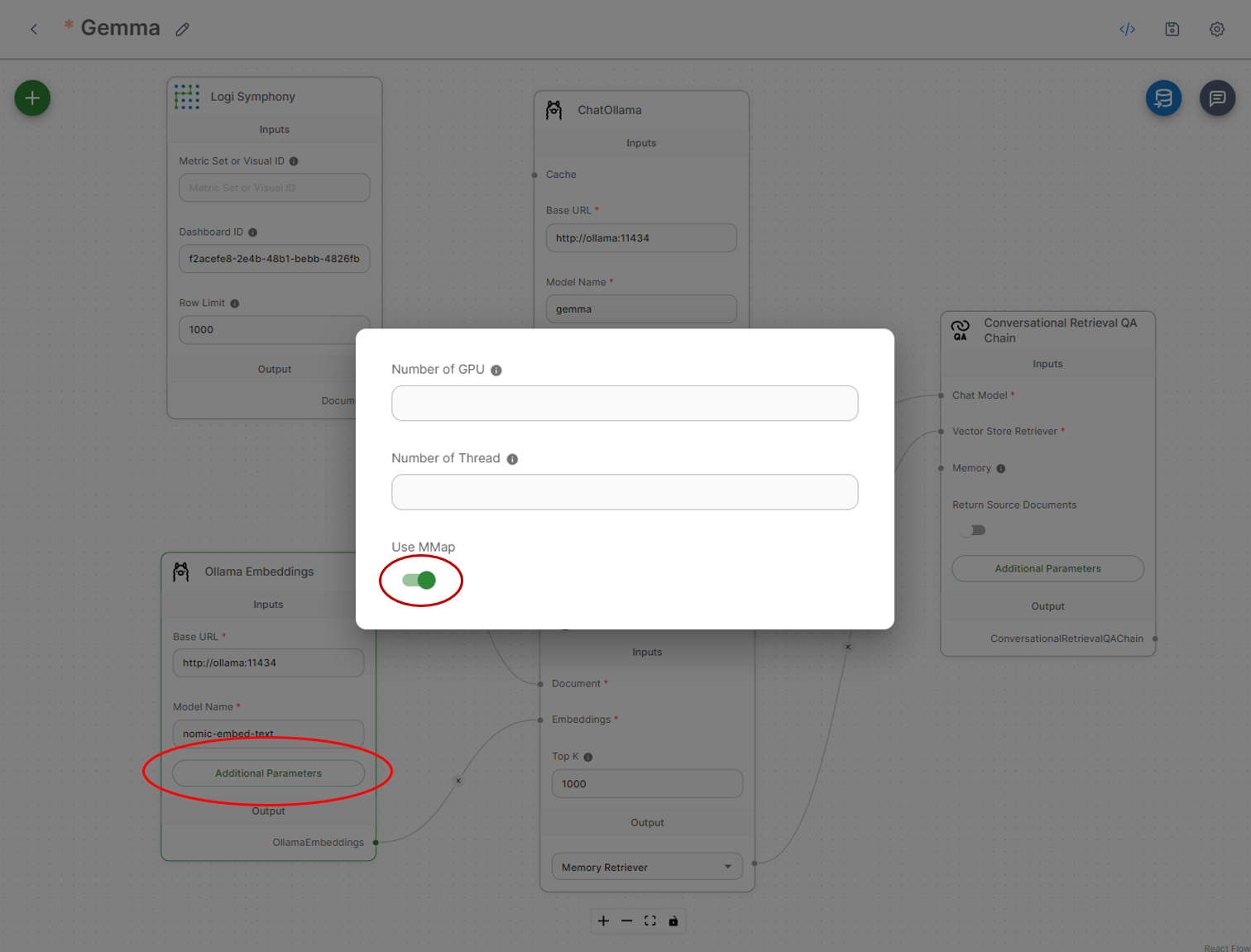Image resolution: width=1251 pixels, height=952 pixels.
Task: Open the upsert vector database icon
Action: click(1163, 98)
